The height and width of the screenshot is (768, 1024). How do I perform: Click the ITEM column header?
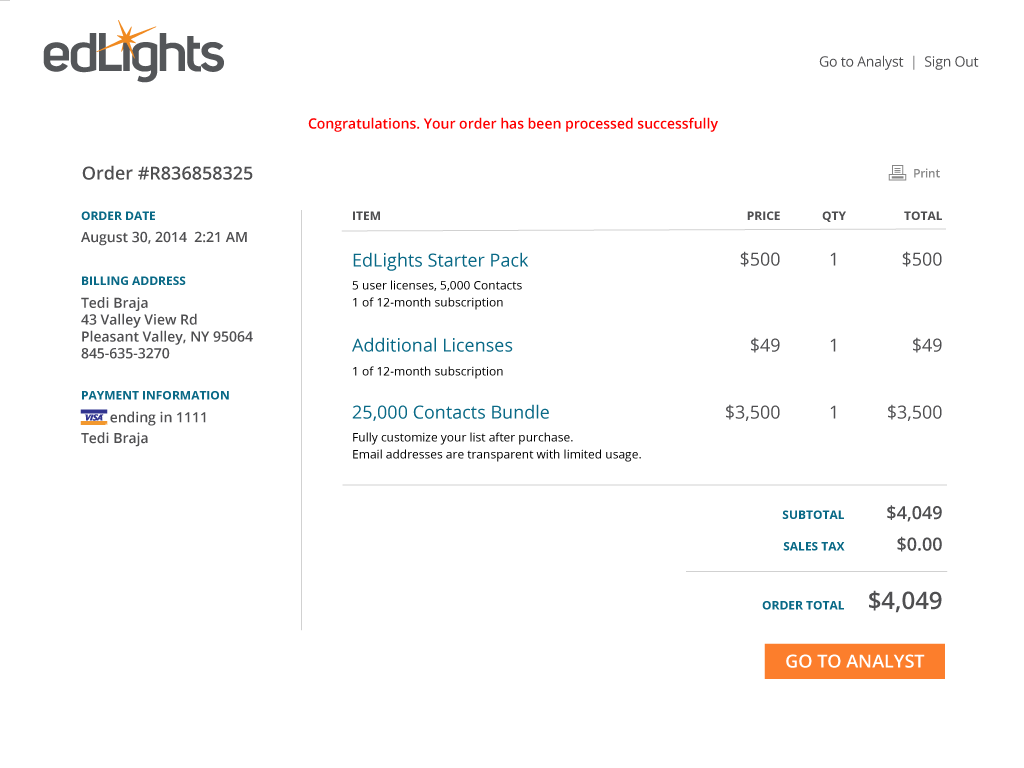[x=366, y=216]
